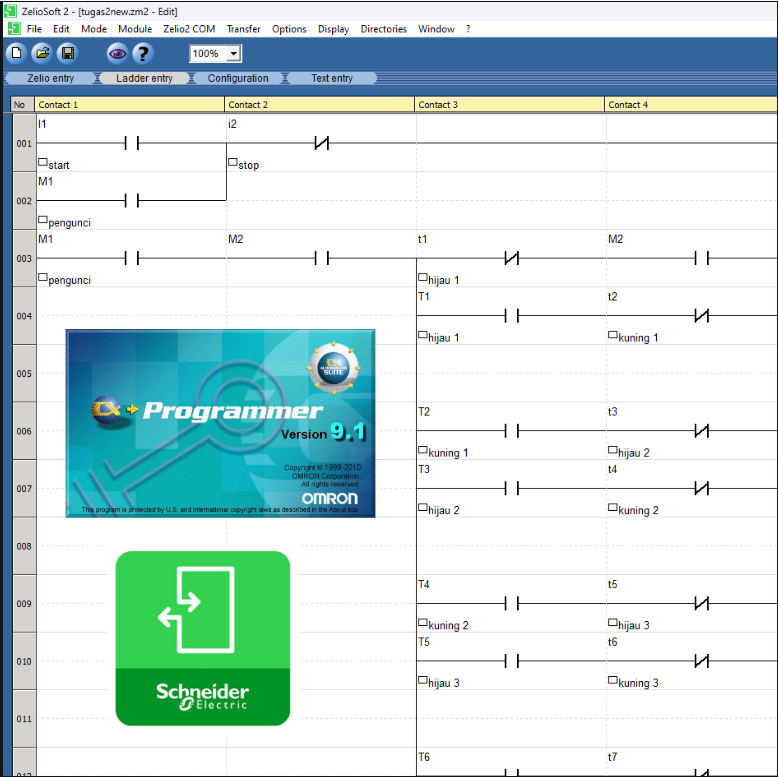Switch to Zelio entry tab
The width and height of the screenshot is (778, 778).
click(50, 78)
